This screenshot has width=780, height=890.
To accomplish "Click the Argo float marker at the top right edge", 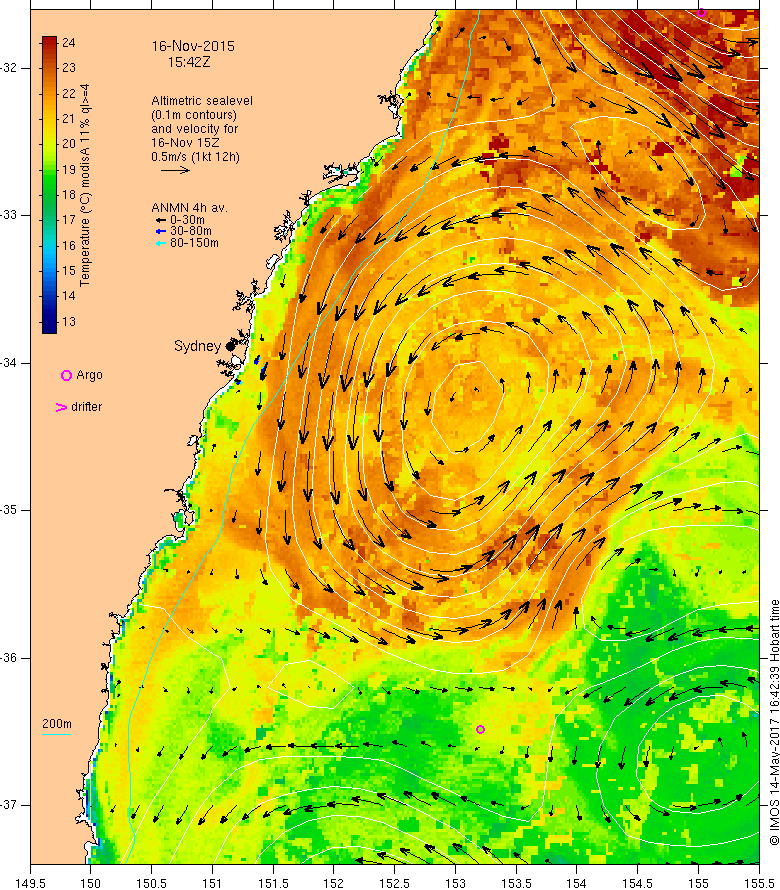I will pyautogui.click(x=701, y=12).
